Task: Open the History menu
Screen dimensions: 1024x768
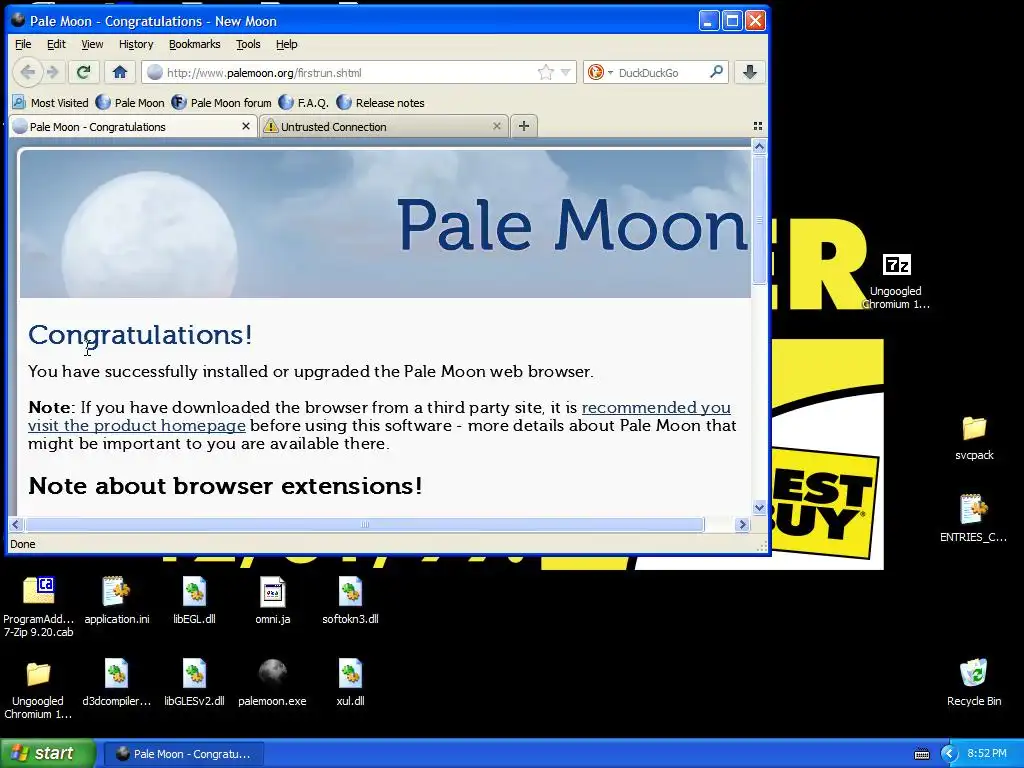Action: pyautogui.click(x=136, y=44)
